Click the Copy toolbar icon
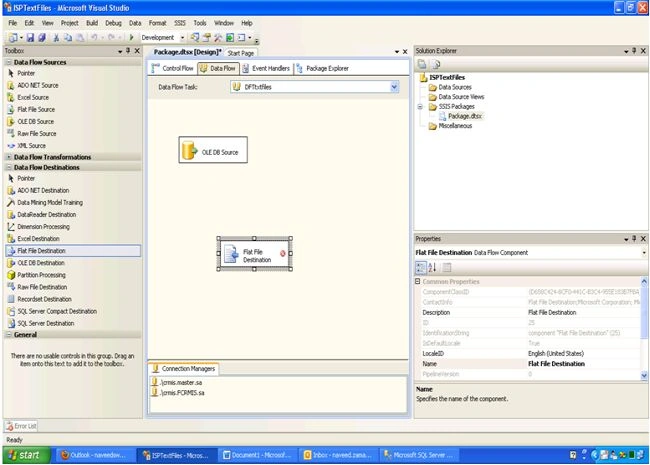This screenshot has height=465, width=650. 68,38
